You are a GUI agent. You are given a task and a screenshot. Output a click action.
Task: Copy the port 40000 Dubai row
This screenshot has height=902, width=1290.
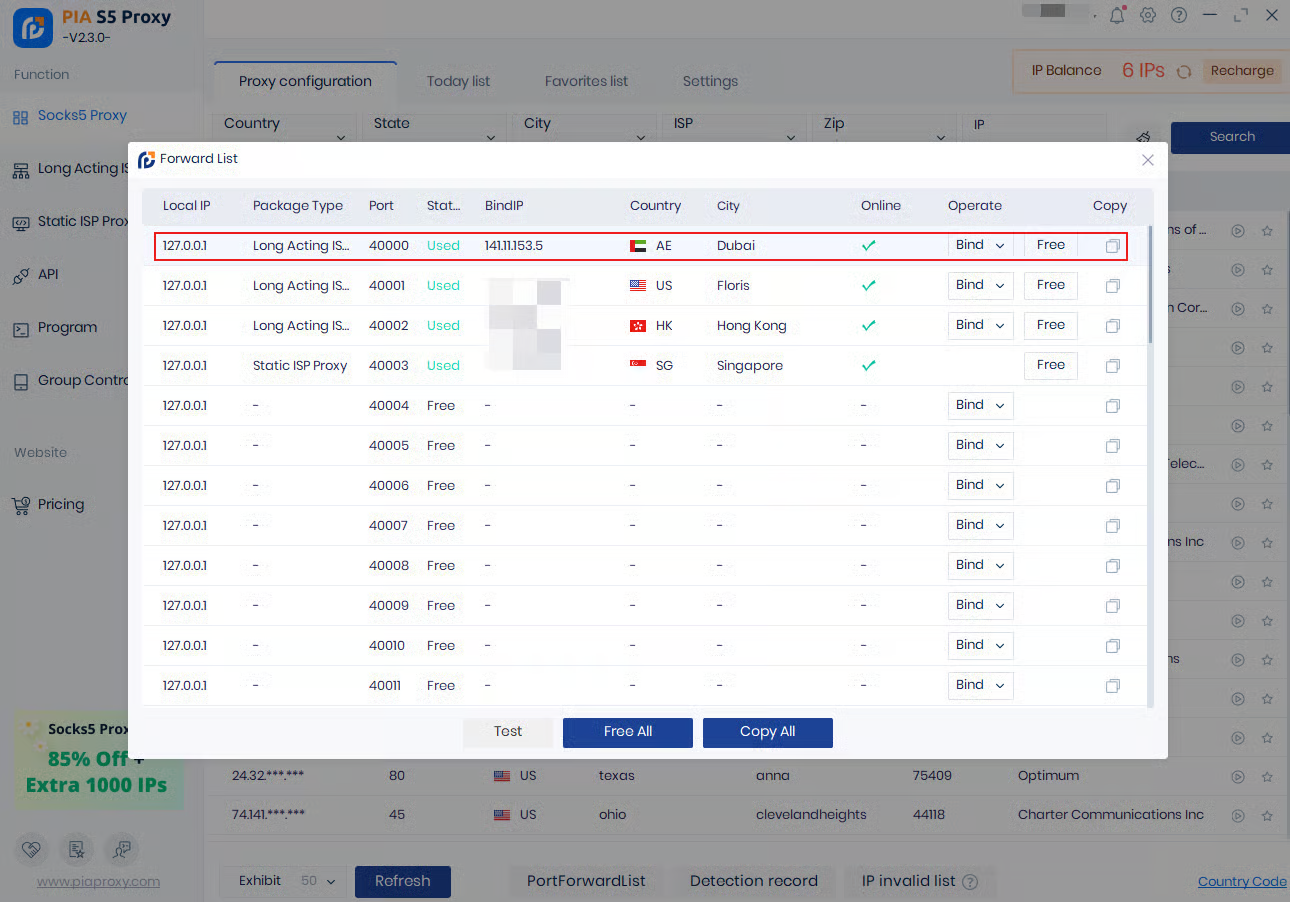1112,246
